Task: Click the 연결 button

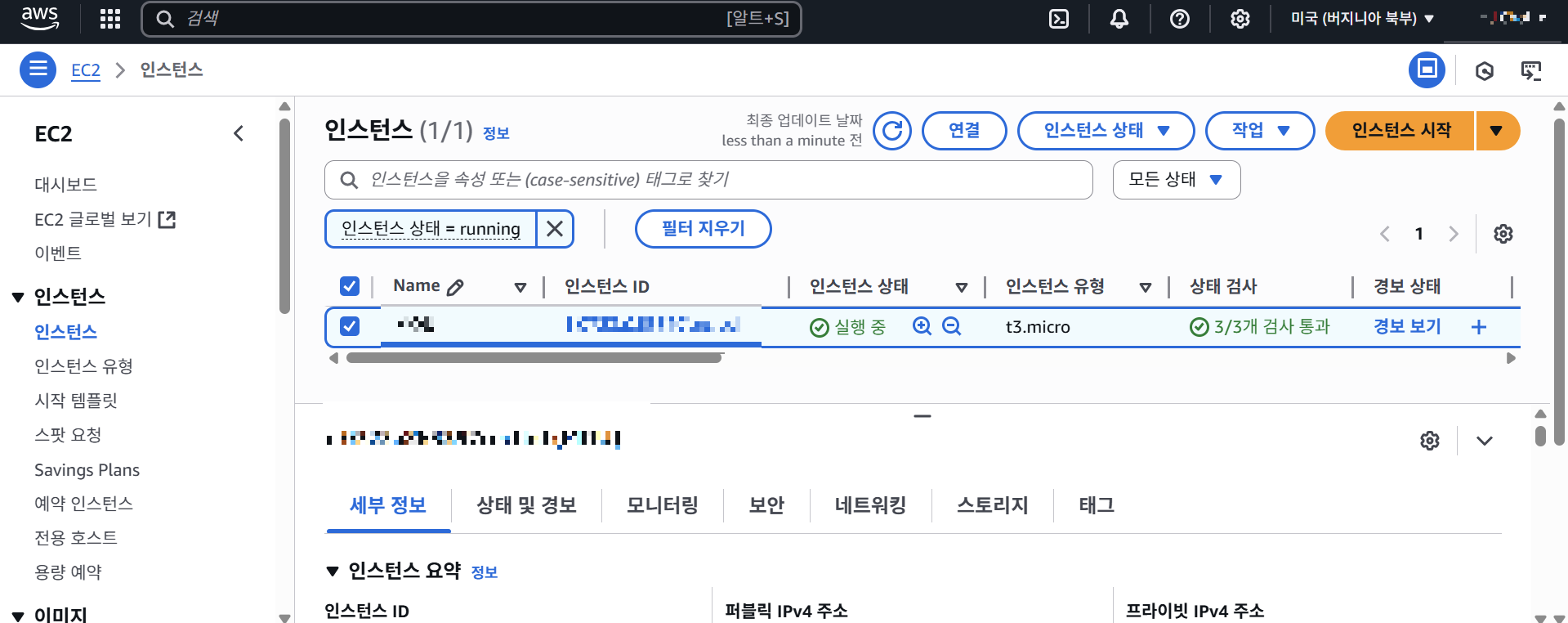Action: 964,131
